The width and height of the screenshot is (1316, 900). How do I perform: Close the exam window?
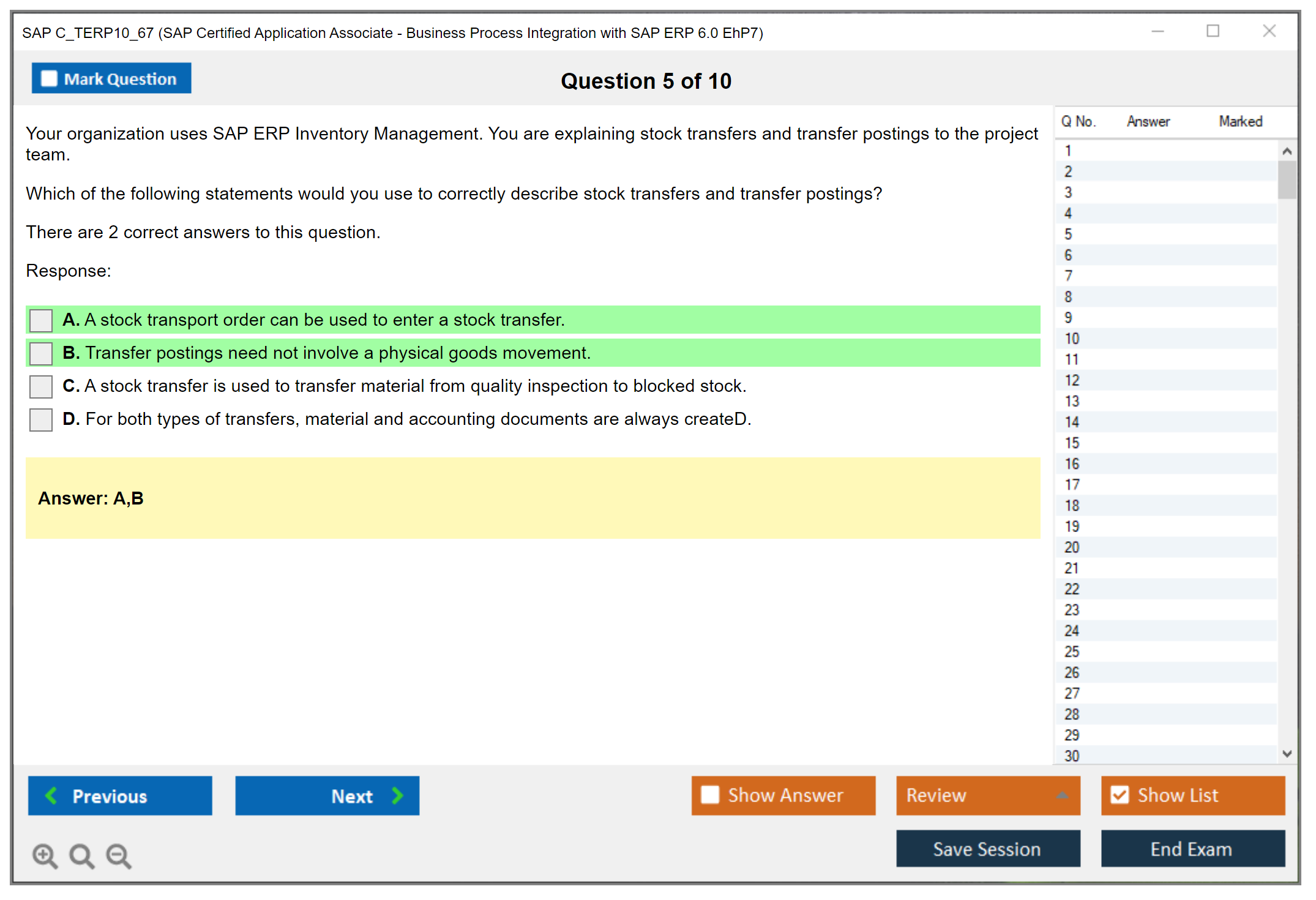tap(1269, 31)
